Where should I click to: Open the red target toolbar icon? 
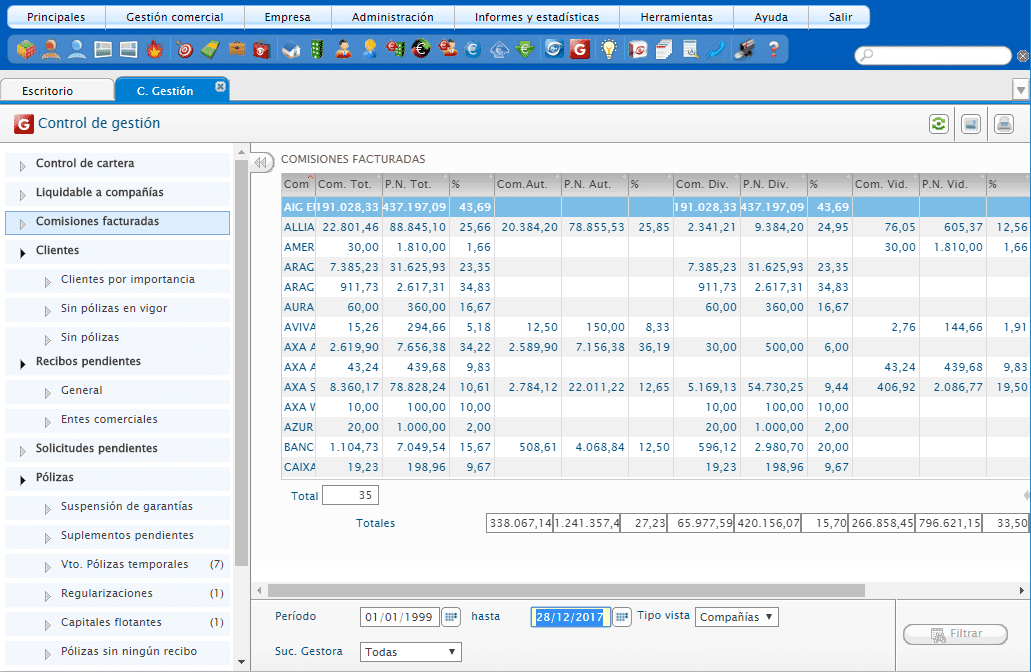click(185, 49)
